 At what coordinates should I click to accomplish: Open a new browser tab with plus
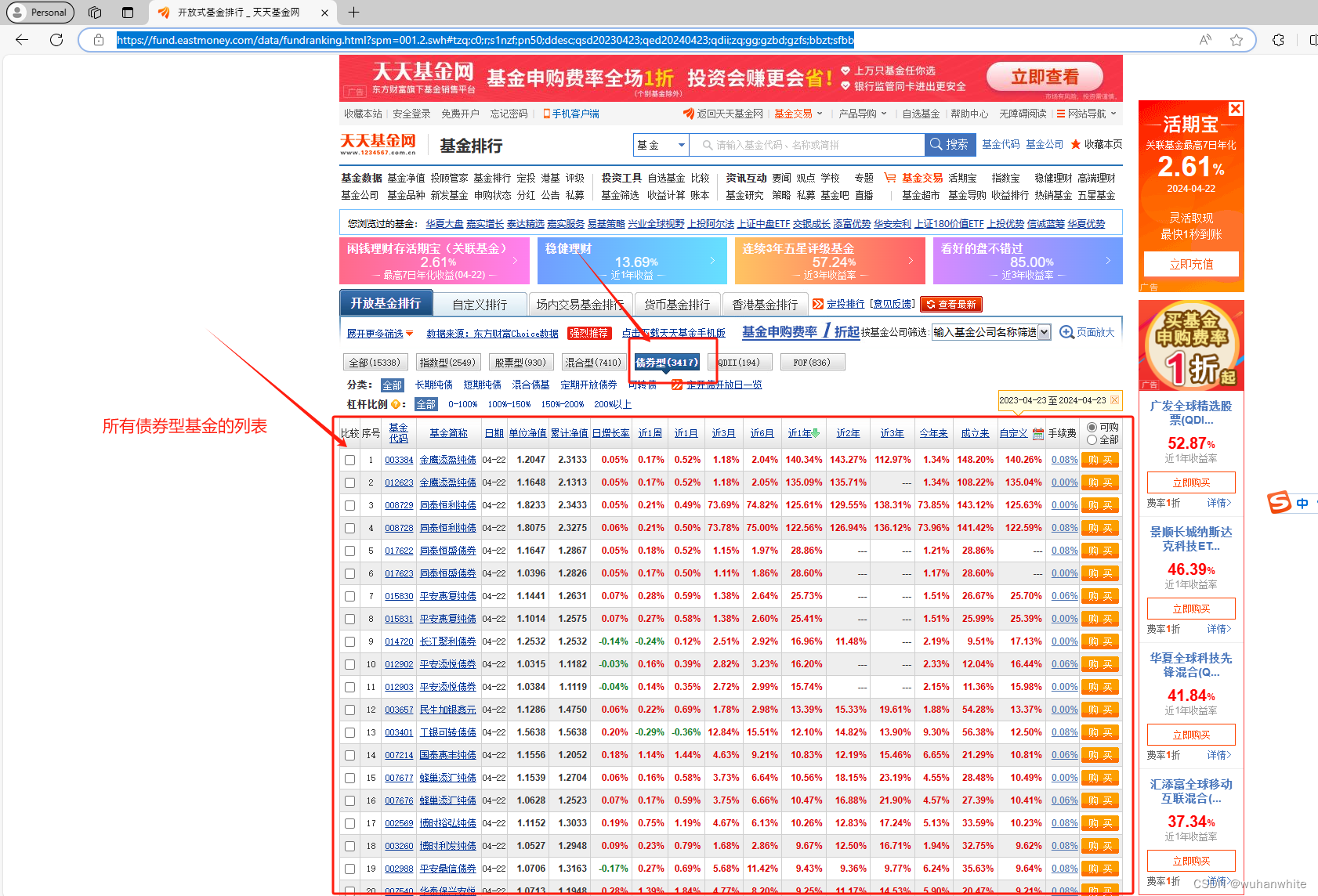354,13
